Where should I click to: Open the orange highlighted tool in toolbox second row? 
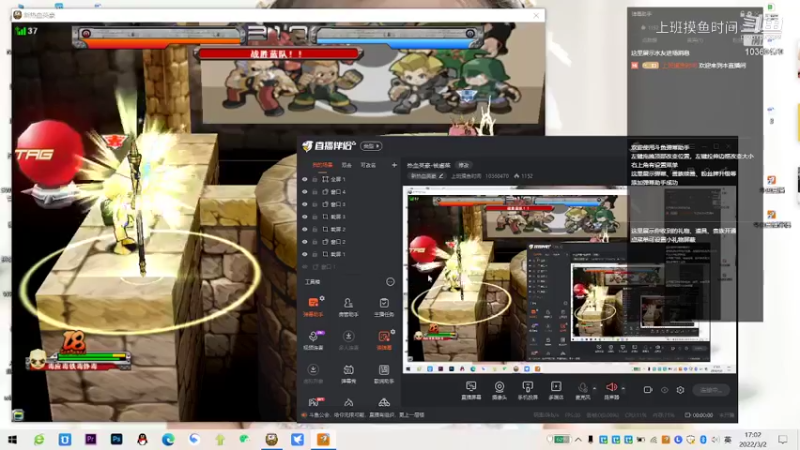[384, 340]
